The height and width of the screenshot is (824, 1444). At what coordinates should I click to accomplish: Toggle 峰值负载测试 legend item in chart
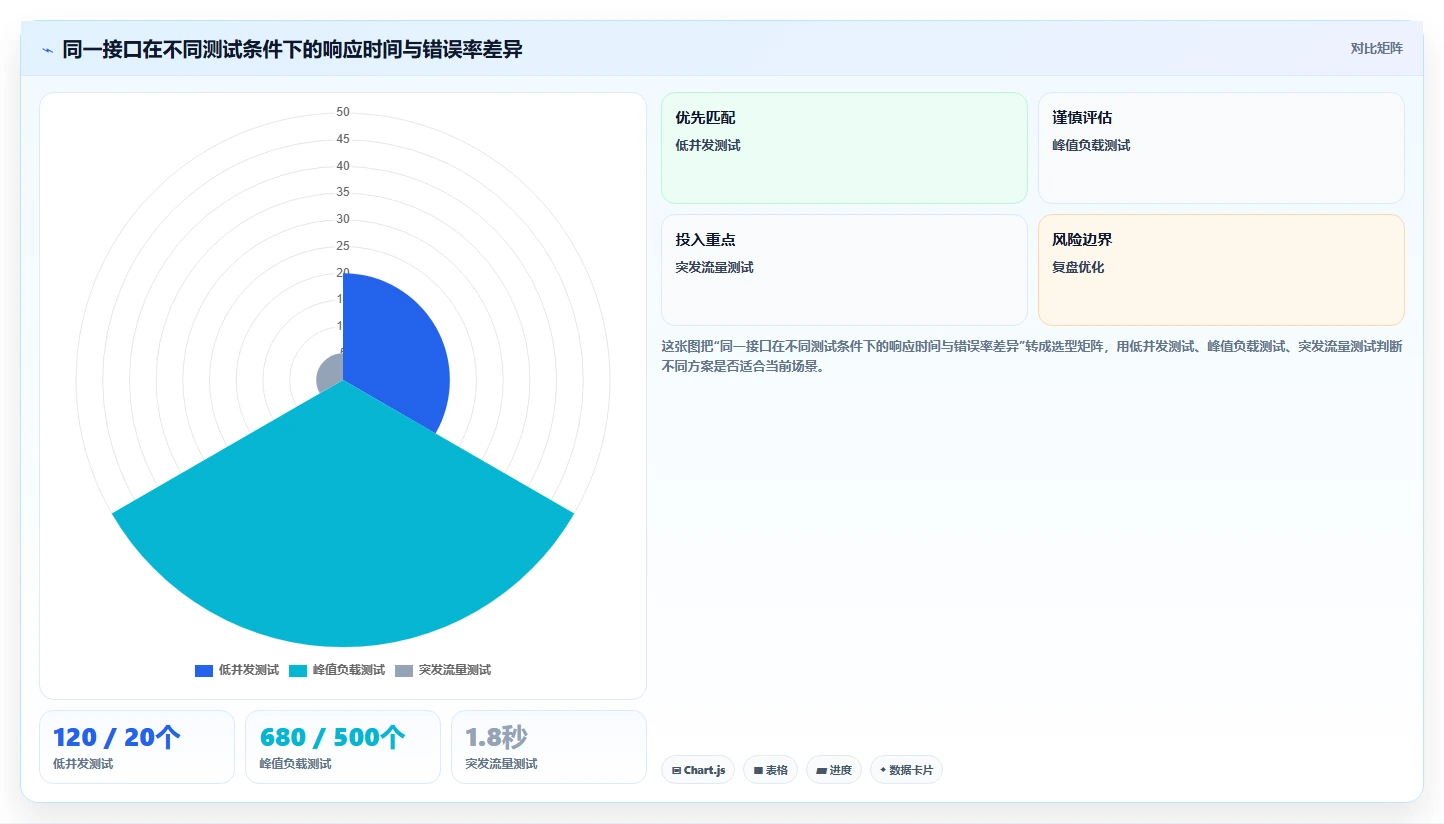click(337, 670)
